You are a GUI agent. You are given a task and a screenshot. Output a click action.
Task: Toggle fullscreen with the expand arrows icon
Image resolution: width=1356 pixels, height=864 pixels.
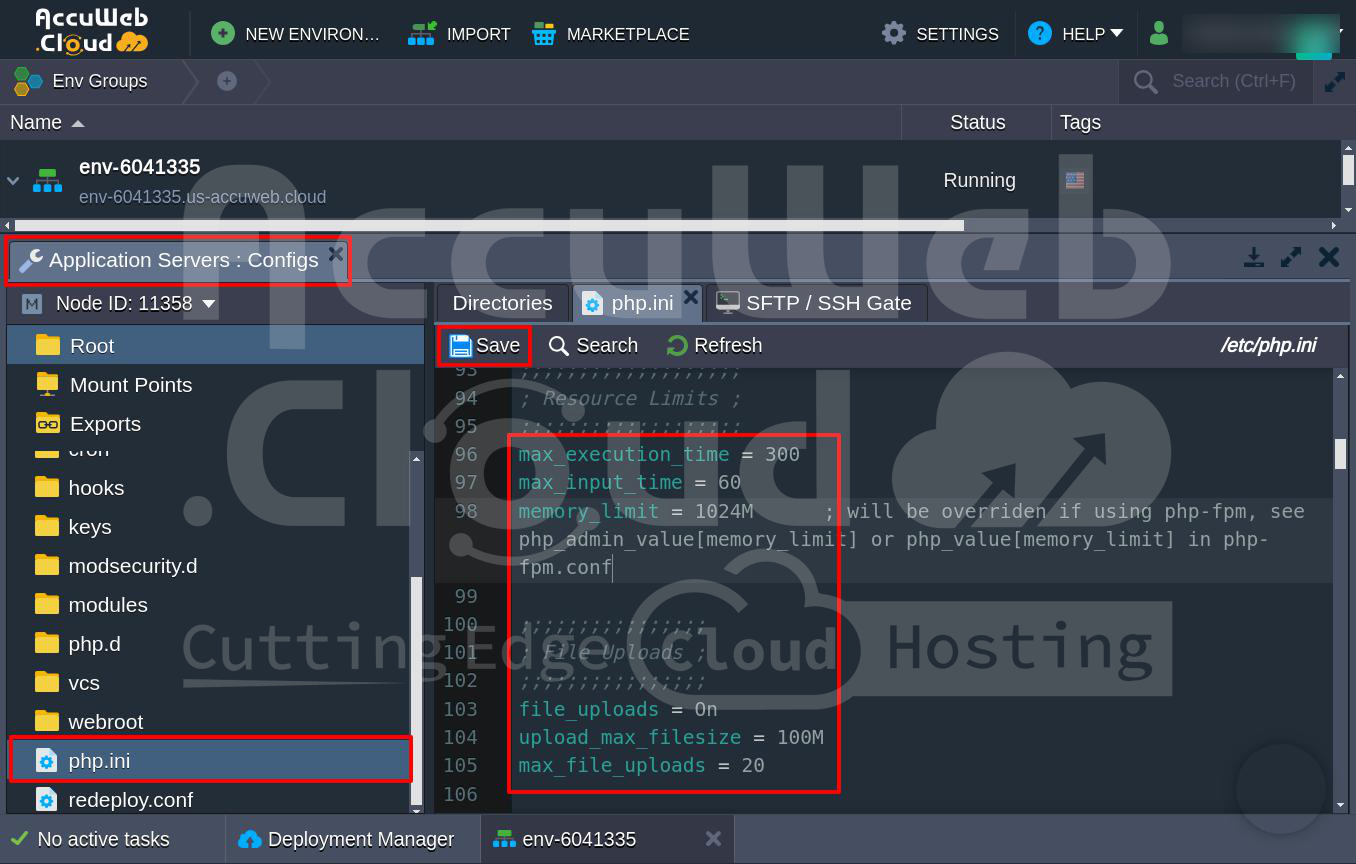pyautogui.click(x=1334, y=82)
